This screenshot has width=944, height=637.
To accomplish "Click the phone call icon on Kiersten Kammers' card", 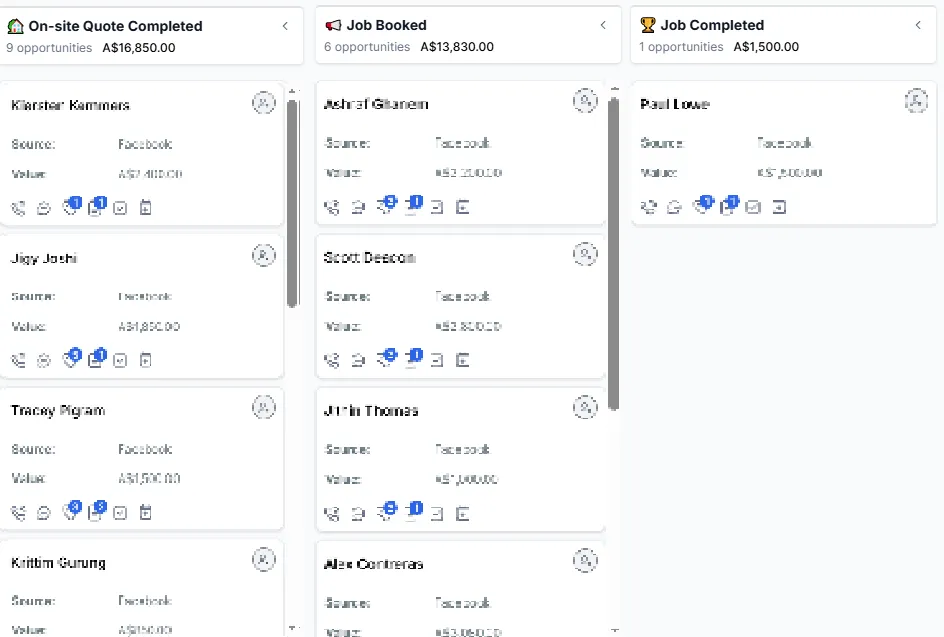I will 19,208.
